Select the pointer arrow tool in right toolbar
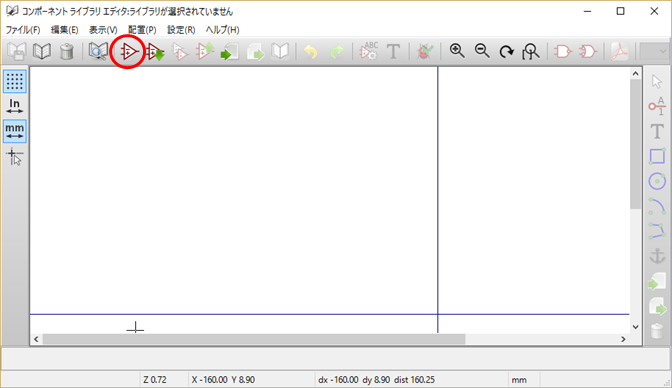The height and width of the screenshot is (388, 672). tap(657, 81)
